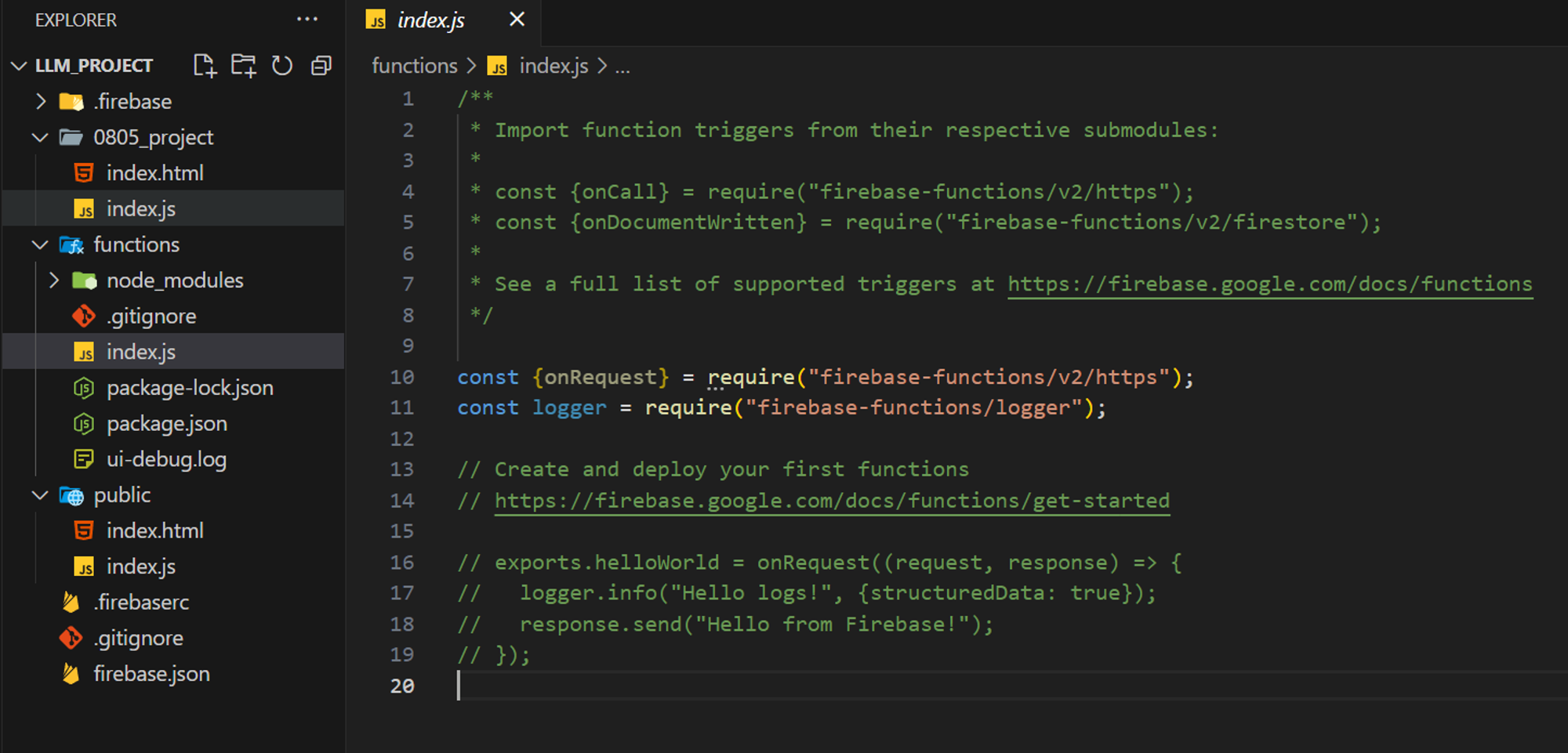Open index.js under 0805_project
1568x753 pixels.
[x=141, y=209]
